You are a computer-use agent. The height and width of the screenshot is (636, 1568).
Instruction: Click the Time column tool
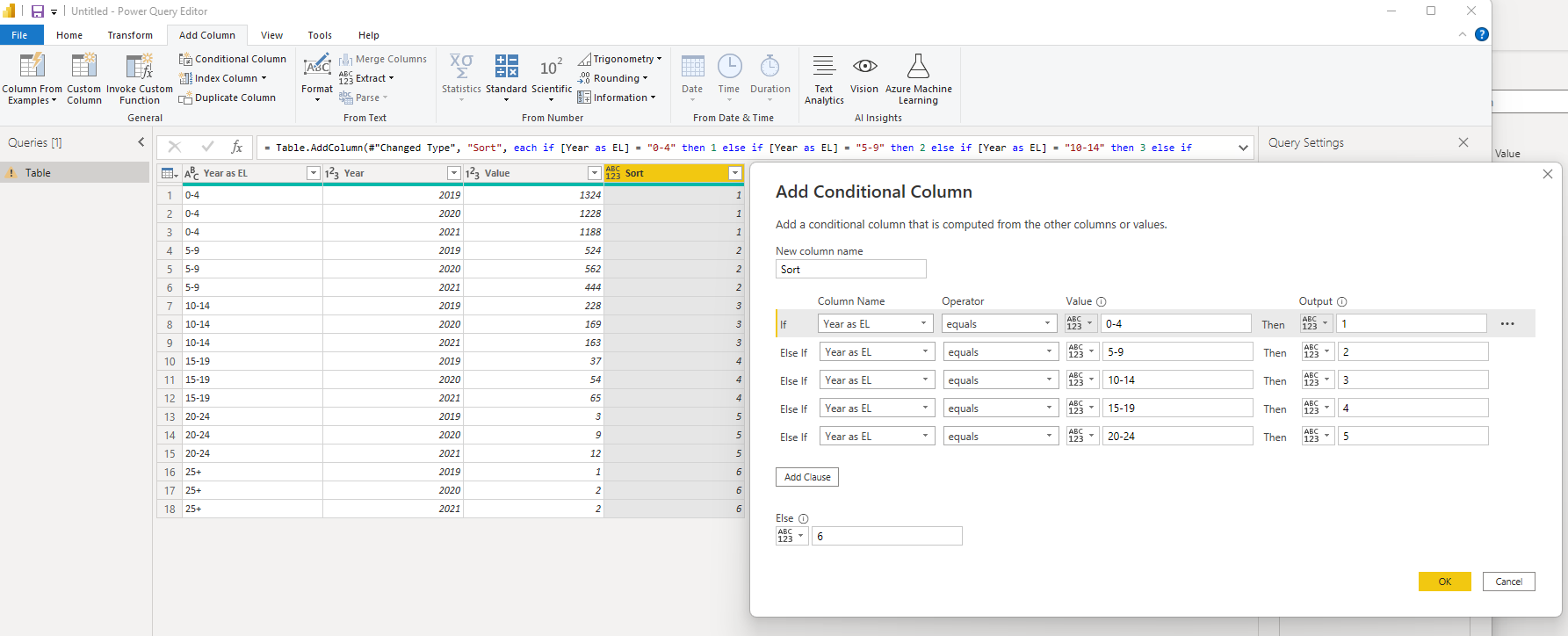coord(729,76)
